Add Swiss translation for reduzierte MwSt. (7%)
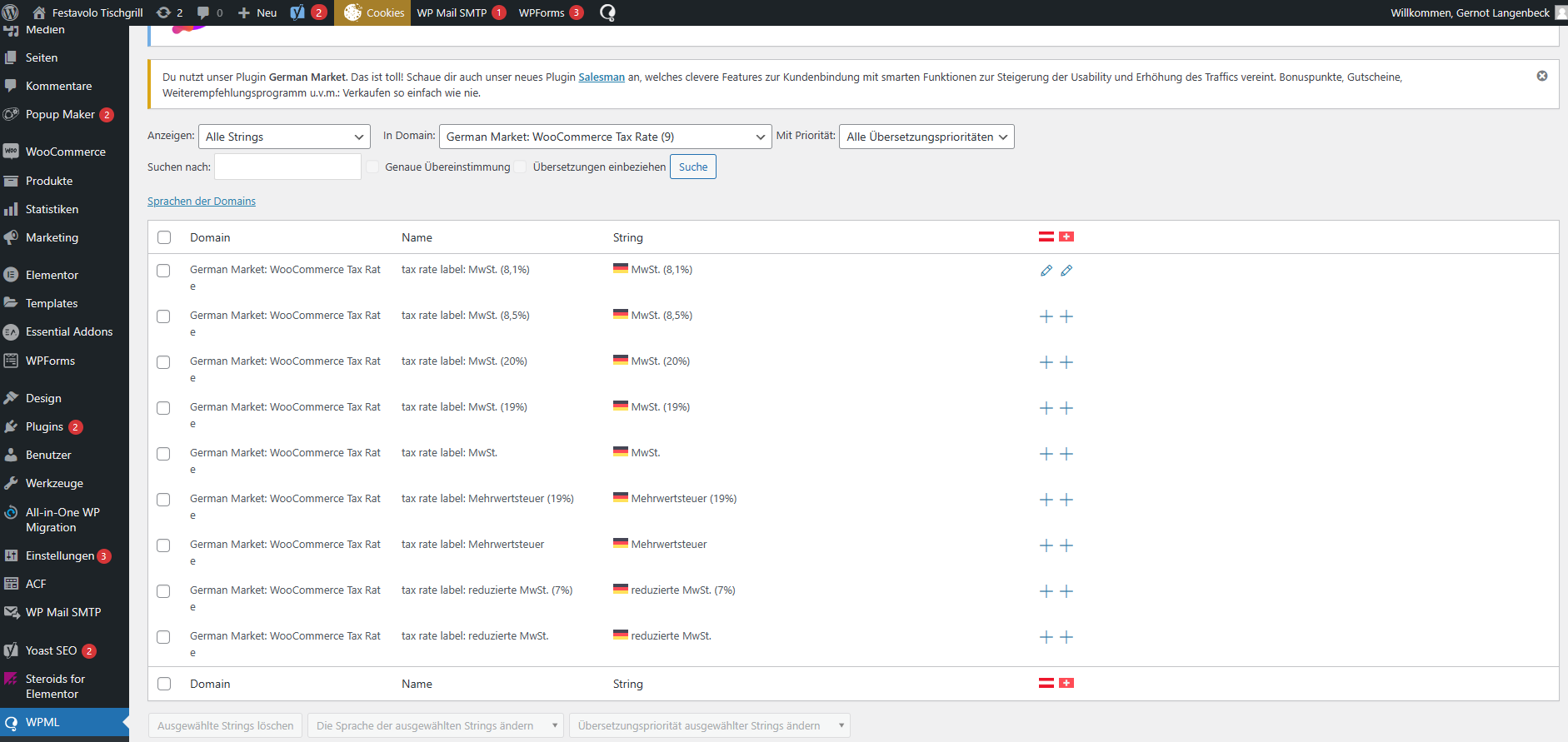Viewport: 1568px width, 742px height. coord(1066,591)
